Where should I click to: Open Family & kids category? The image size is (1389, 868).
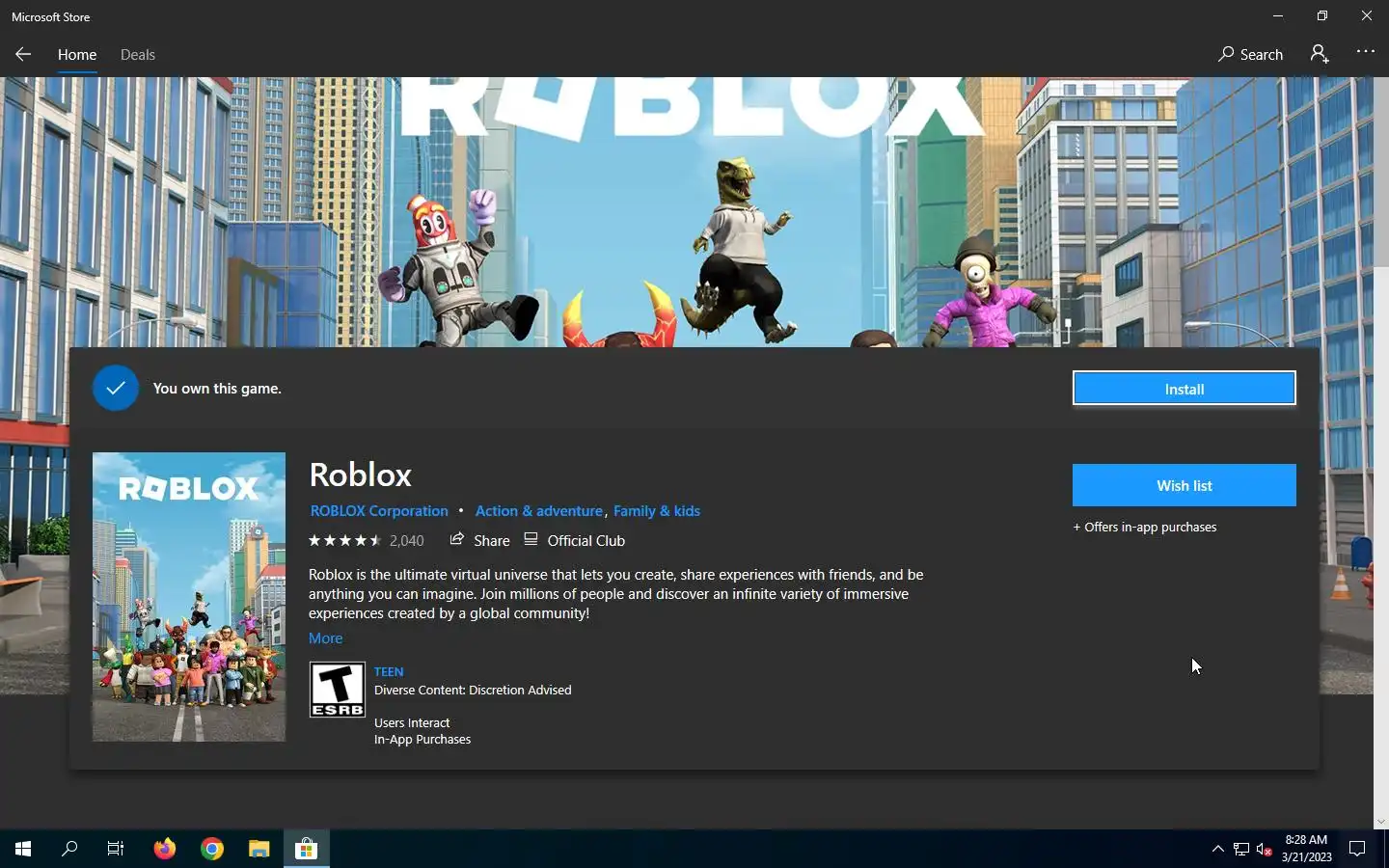[x=657, y=511]
